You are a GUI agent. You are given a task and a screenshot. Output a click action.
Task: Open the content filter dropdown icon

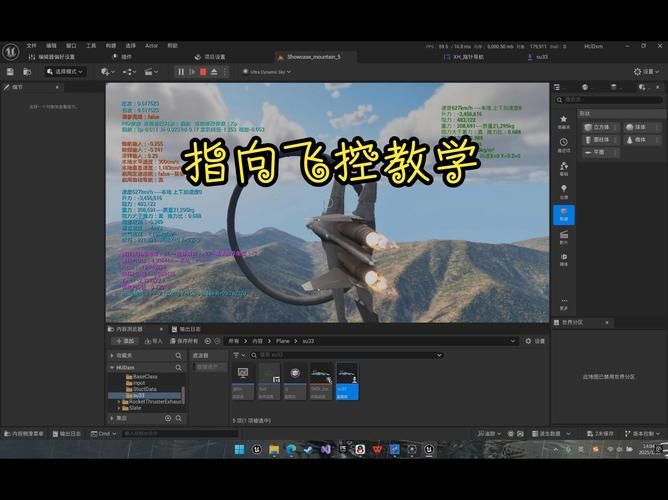[x=239, y=355]
